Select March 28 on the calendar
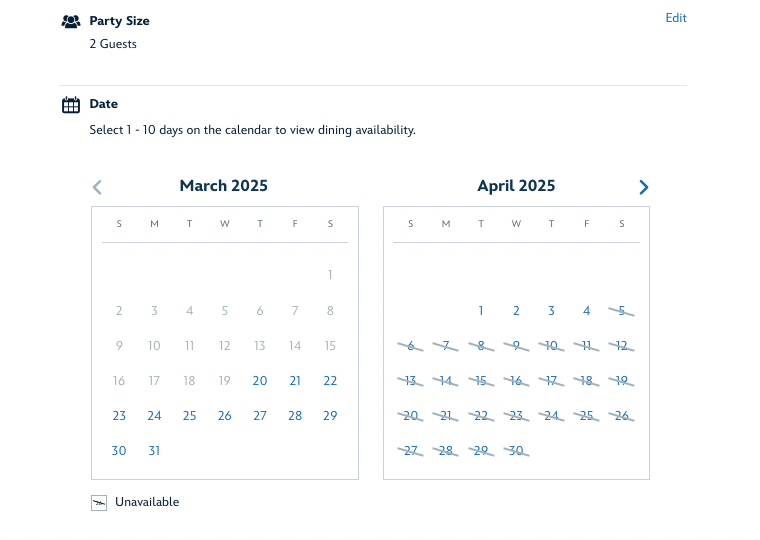This screenshot has width=760, height=540. pos(295,416)
